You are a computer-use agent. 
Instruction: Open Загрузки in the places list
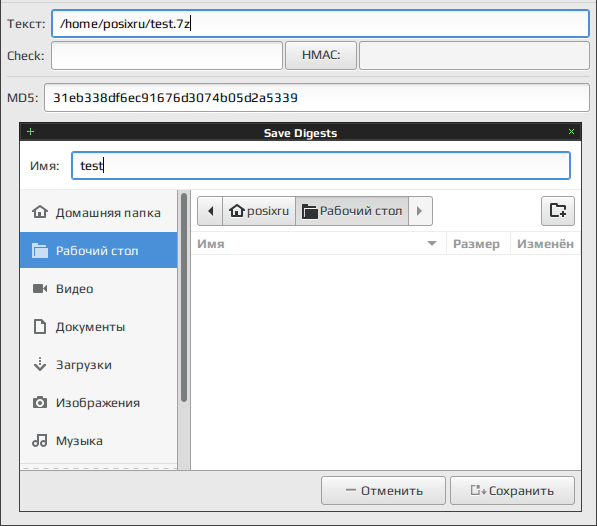coord(99,365)
